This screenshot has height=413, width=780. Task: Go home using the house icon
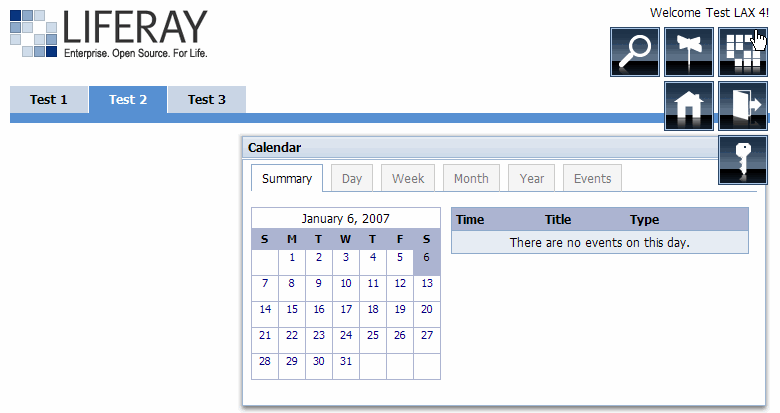coord(689,106)
